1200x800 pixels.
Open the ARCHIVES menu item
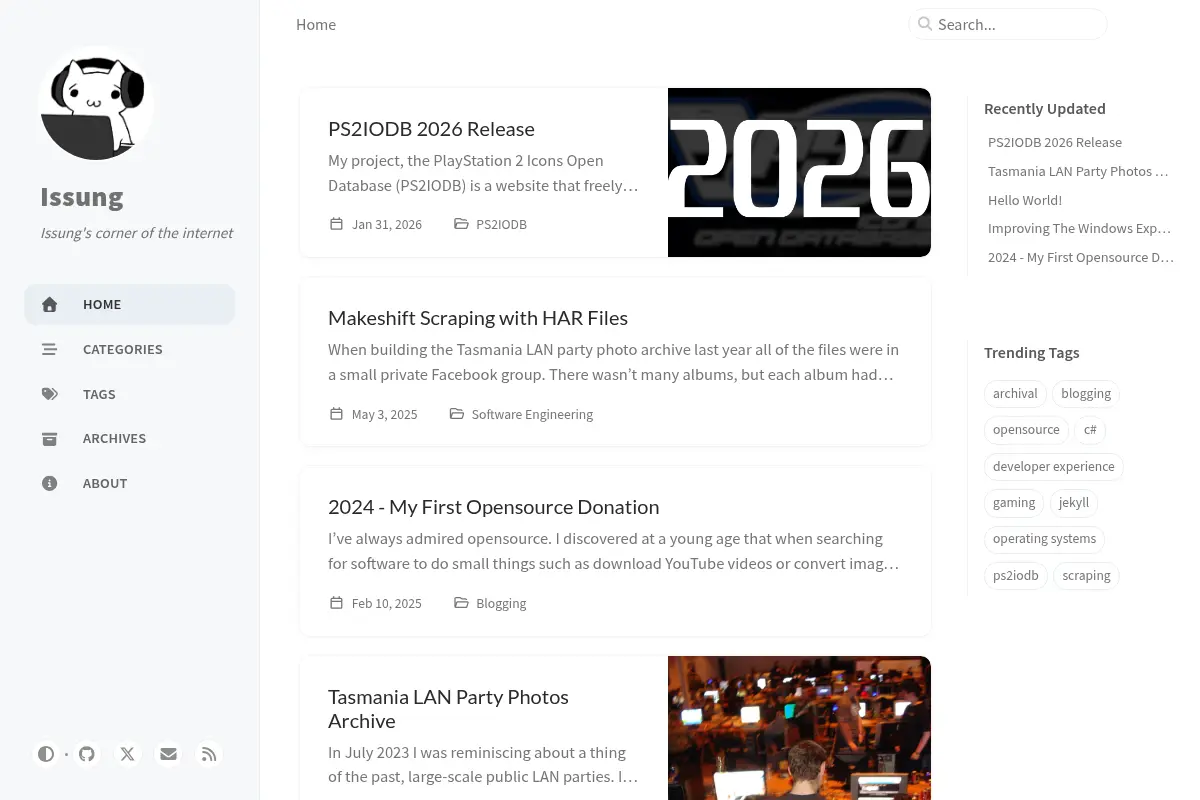point(130,439)
